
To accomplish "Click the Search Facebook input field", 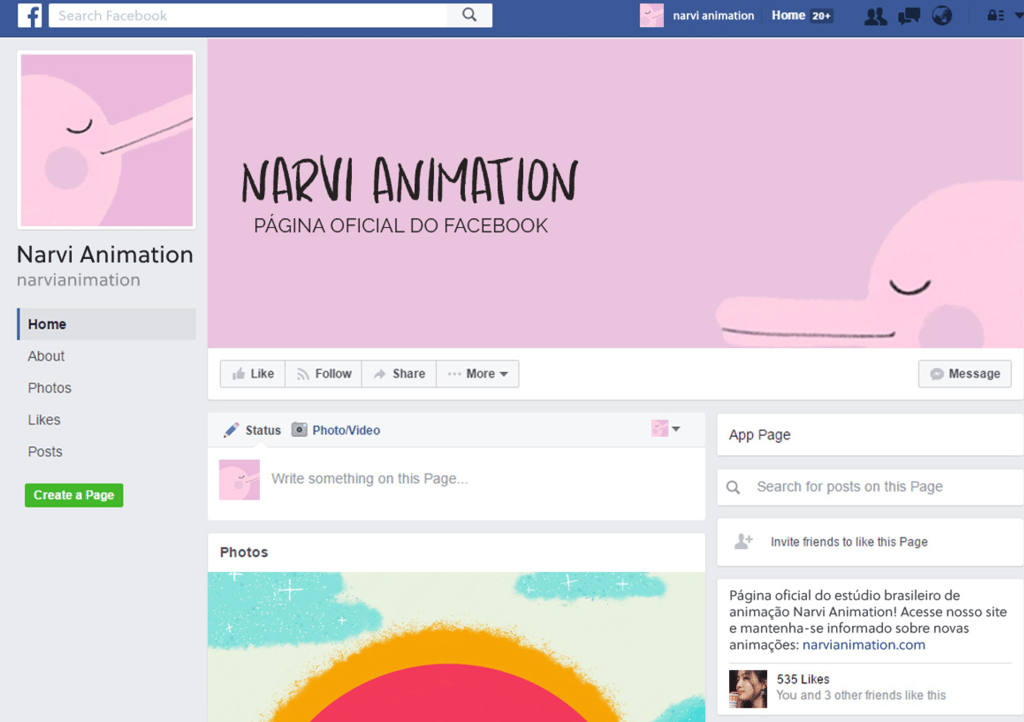I will coord(248,16).
